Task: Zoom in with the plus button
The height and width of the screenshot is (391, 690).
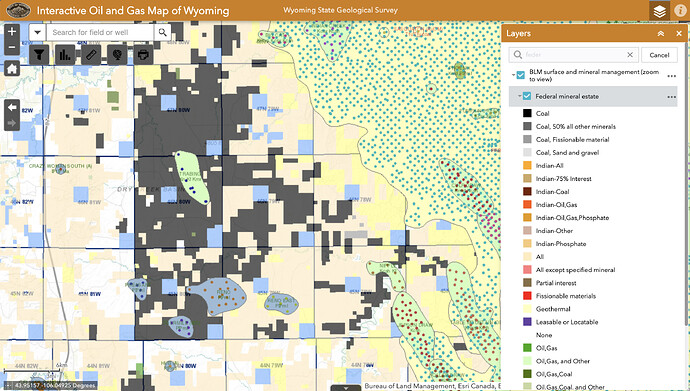Action: [x=12, y=31]
